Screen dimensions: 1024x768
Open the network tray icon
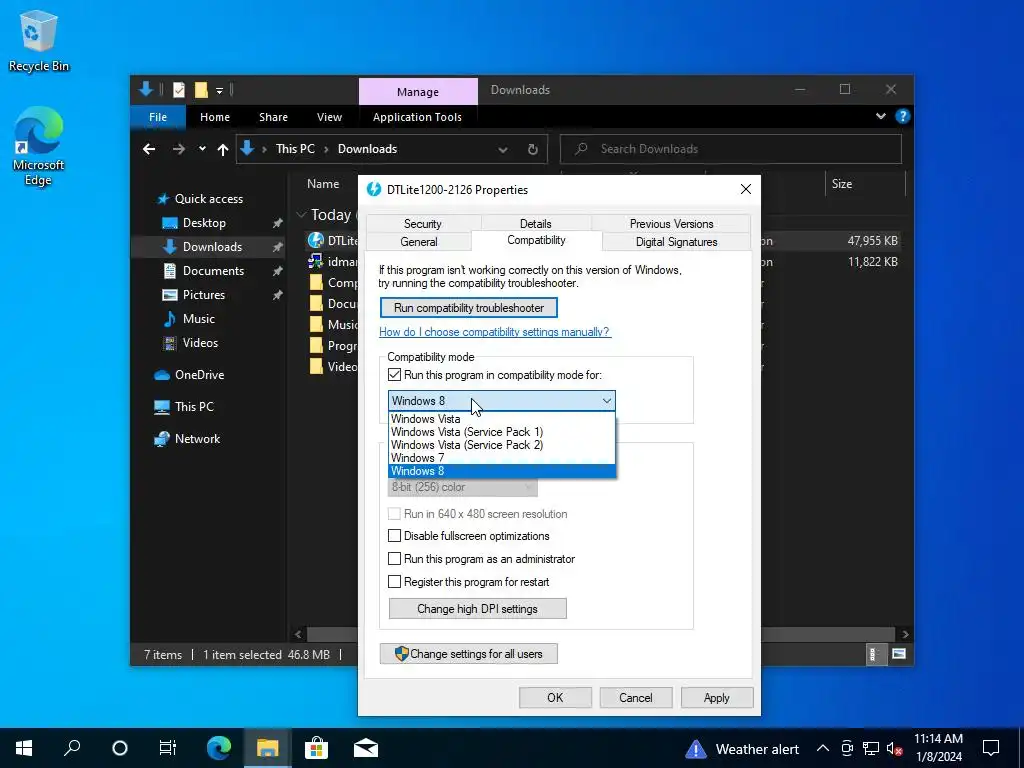pos(871,748)
